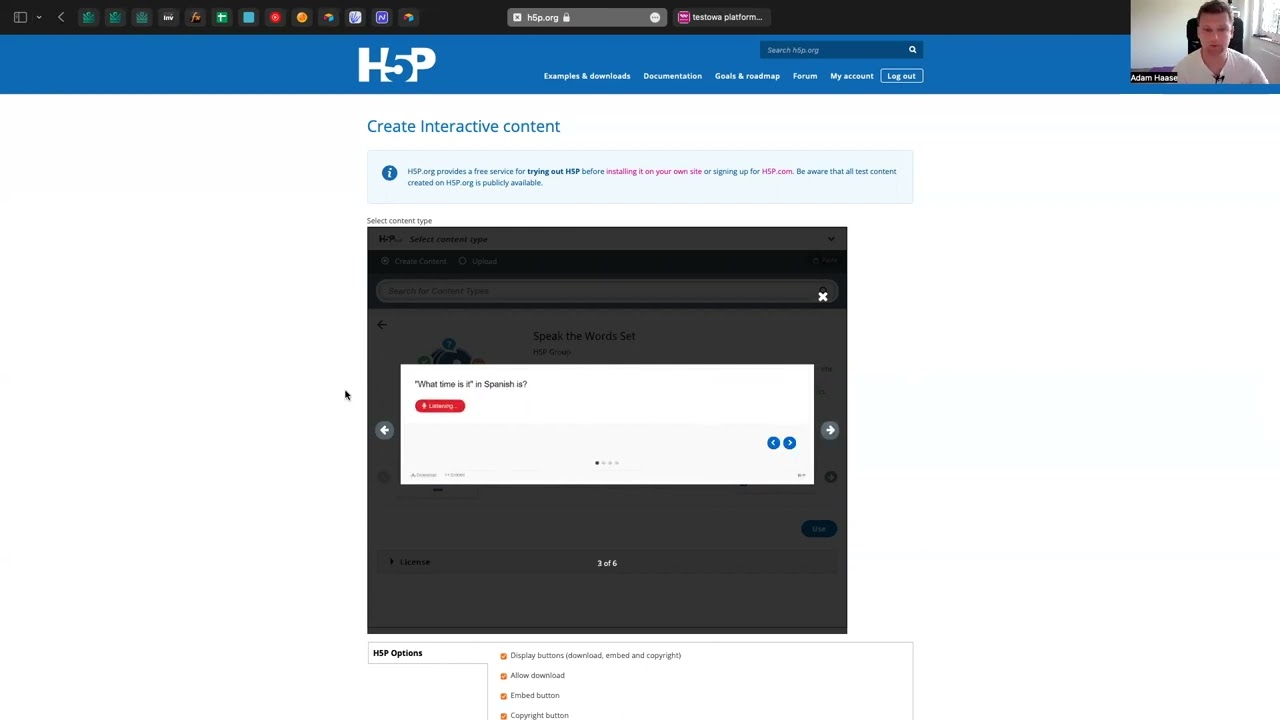Screen dimensions: 1280x720
Task: Click the Log out button
Action: pyautogui.click(x=901, y=76)
